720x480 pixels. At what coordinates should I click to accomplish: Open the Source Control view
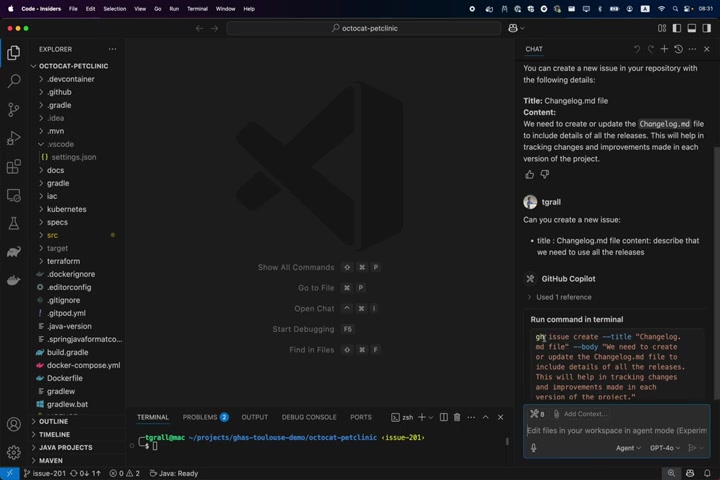(x=14, y=109)
